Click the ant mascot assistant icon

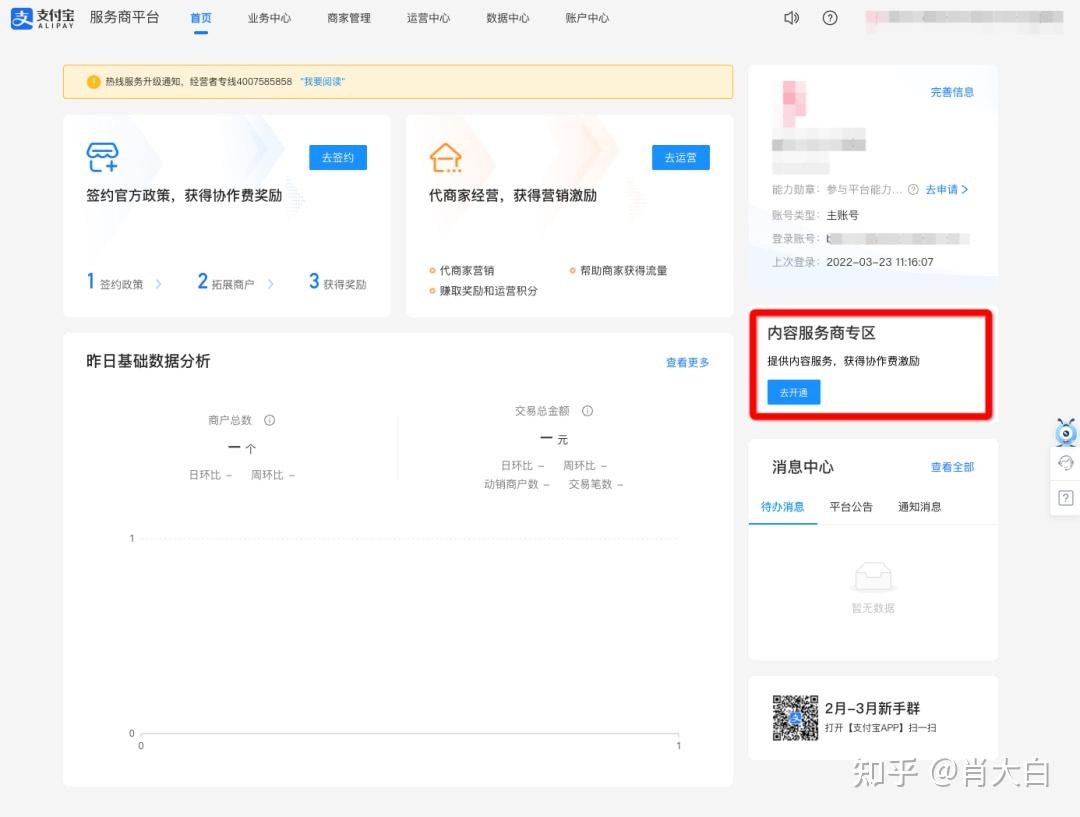pyautogui.click(x=1066, y=431)
